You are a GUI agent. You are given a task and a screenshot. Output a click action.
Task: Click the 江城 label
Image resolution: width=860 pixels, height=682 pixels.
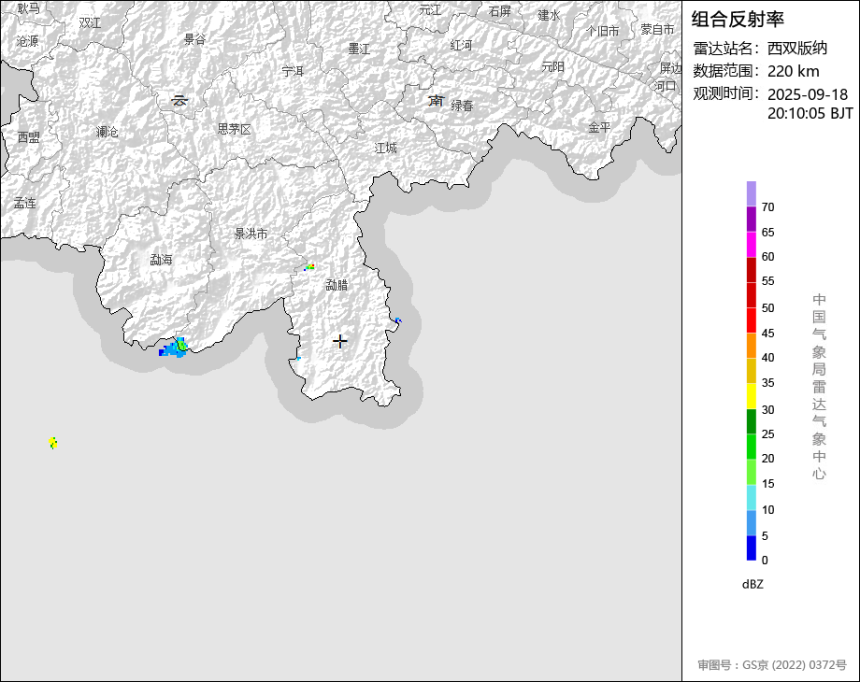coord(386,148)
